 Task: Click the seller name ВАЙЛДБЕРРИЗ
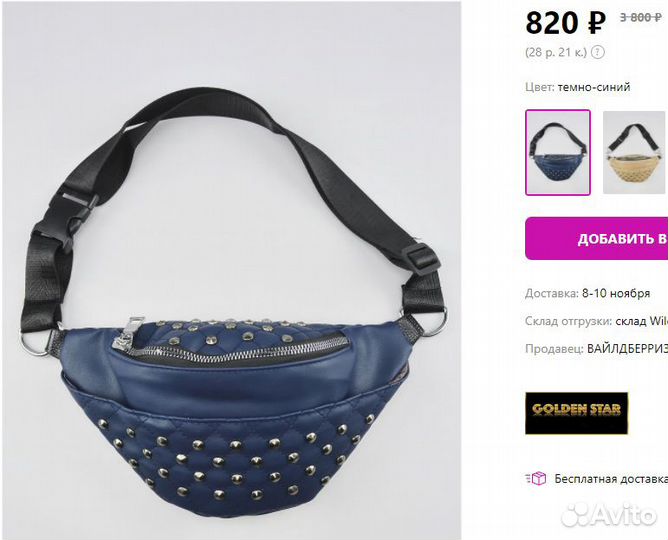(628, 349)
